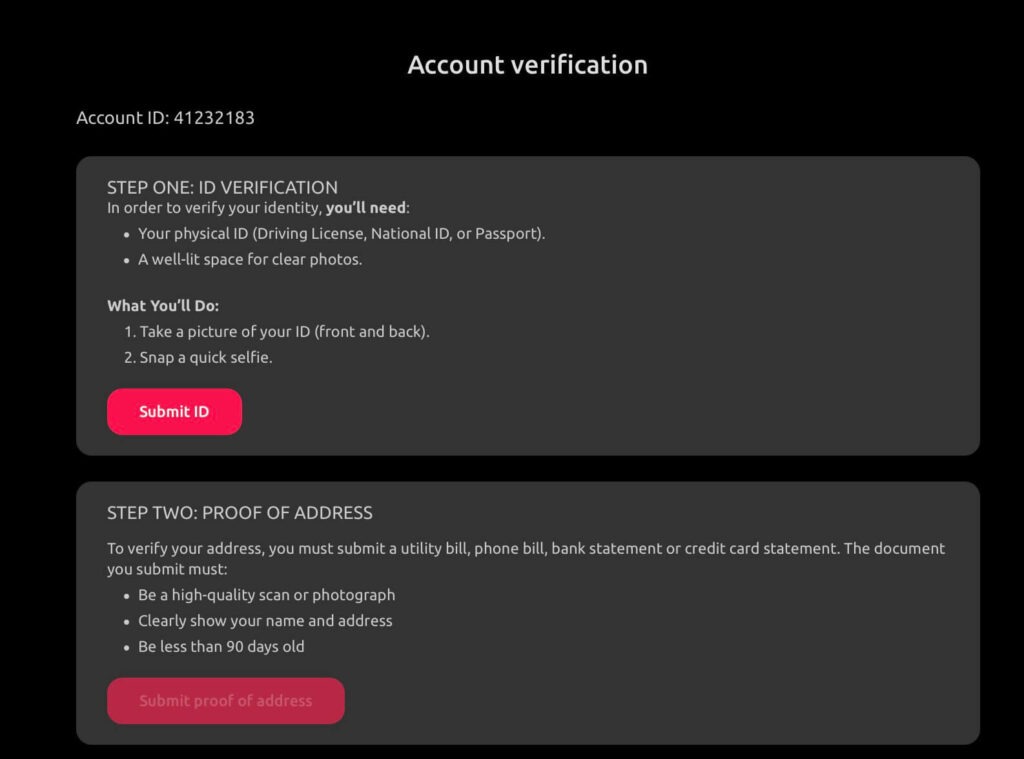Click the address verification paragraph text
Image resolution: width=1024 pixels, height=759 pixels.
point(526,558)
